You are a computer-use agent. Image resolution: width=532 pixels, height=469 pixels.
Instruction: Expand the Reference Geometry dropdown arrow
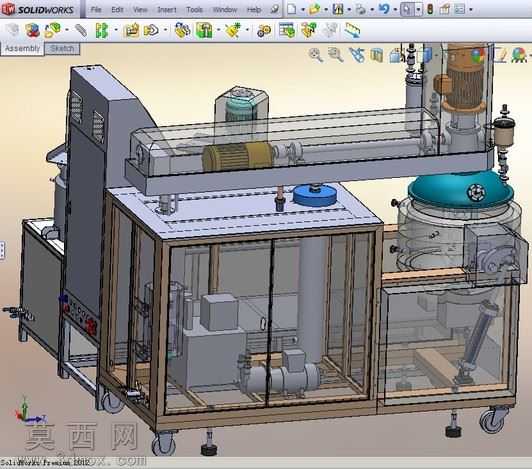[247, 30]
